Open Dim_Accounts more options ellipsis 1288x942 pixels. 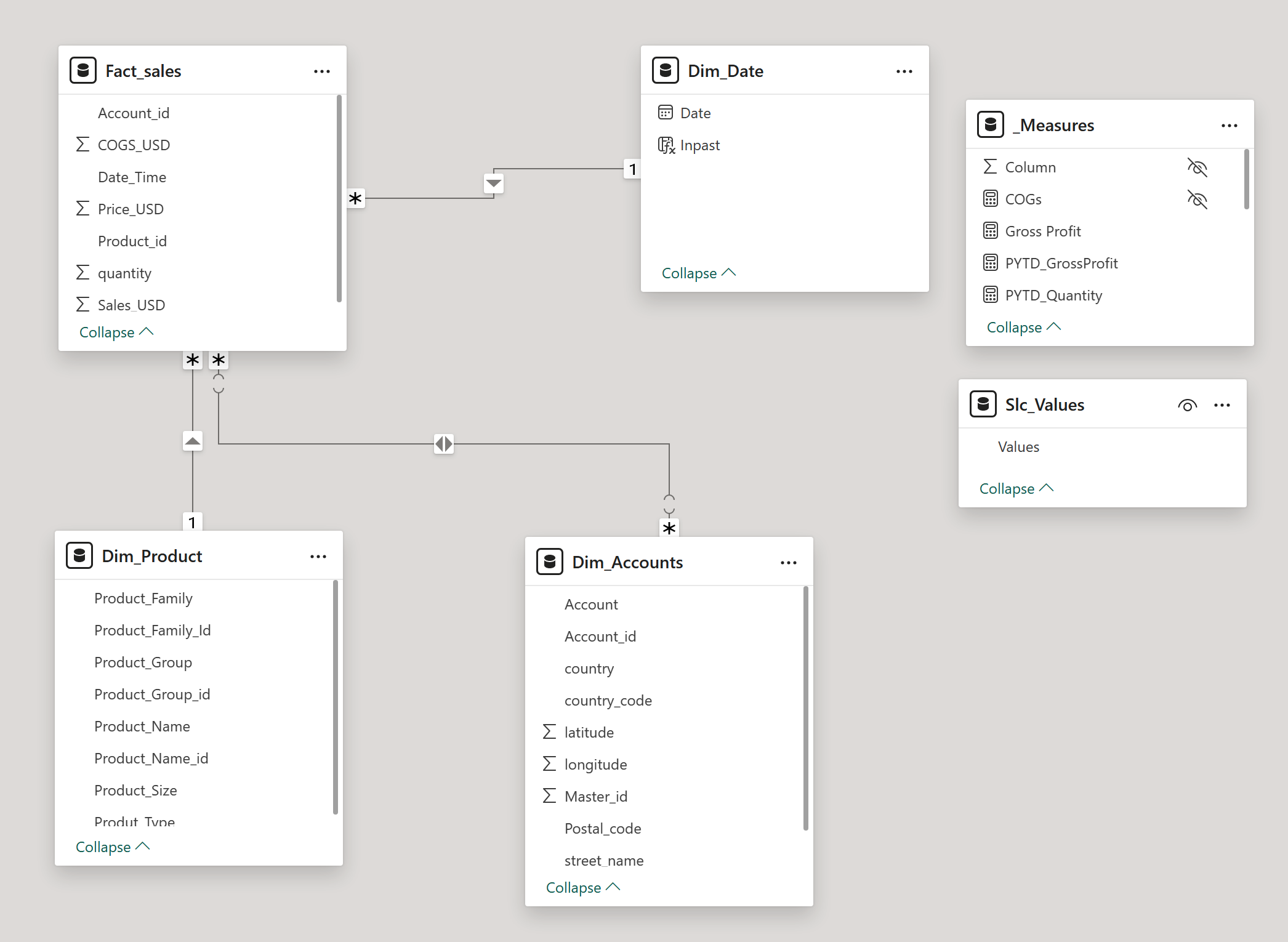click(x=788, y=563)
